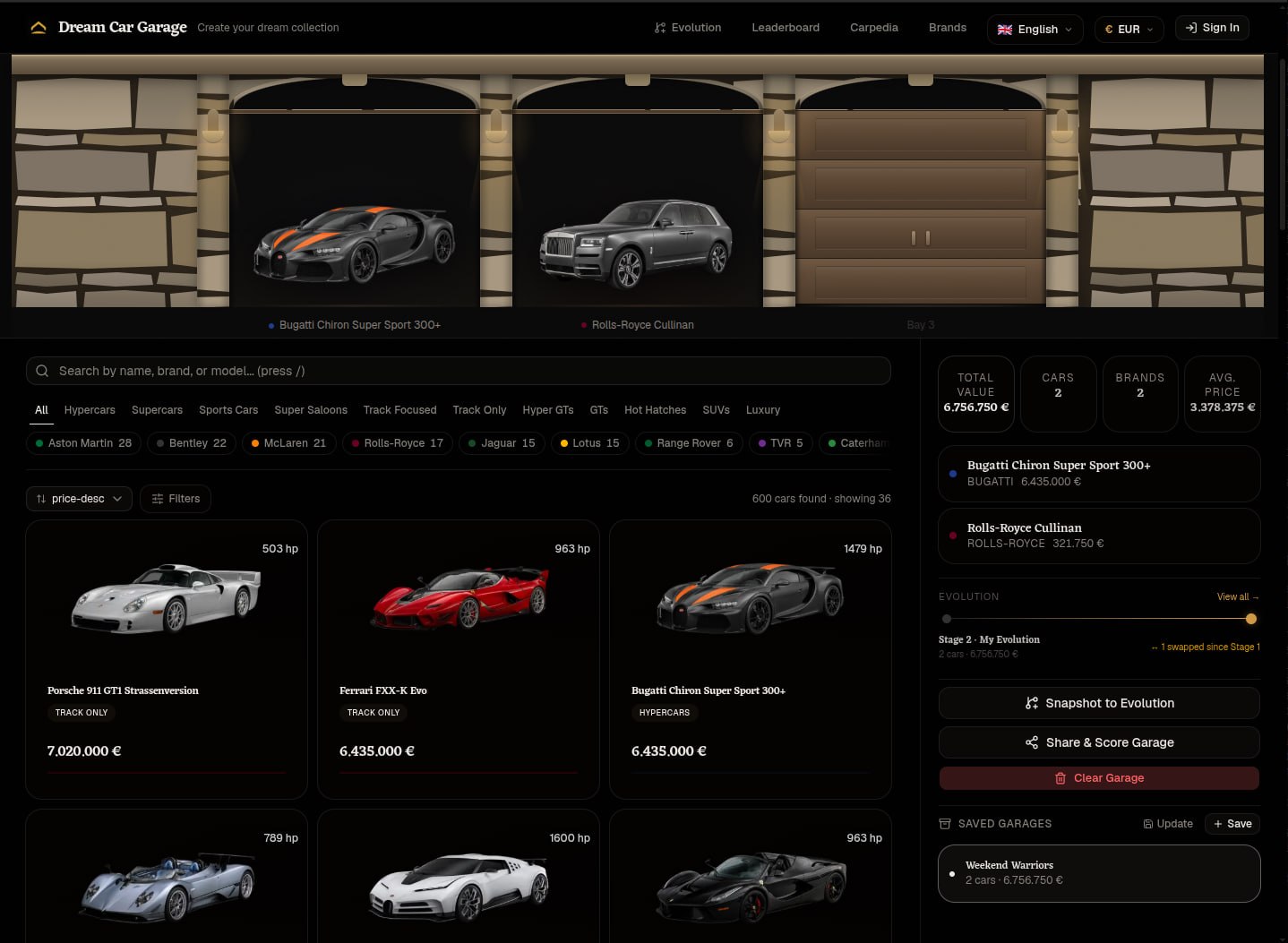Toggle the Lotus 15 brand chip

[589, 443]
